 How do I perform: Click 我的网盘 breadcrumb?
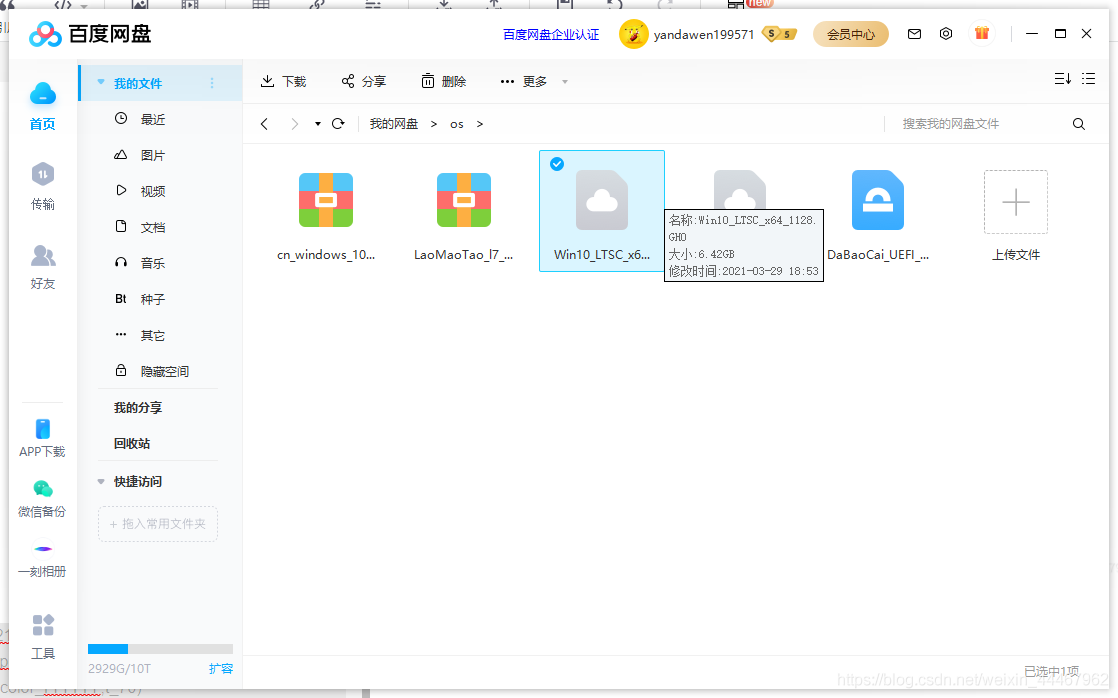pyautogui.click(x=394, y=124)
